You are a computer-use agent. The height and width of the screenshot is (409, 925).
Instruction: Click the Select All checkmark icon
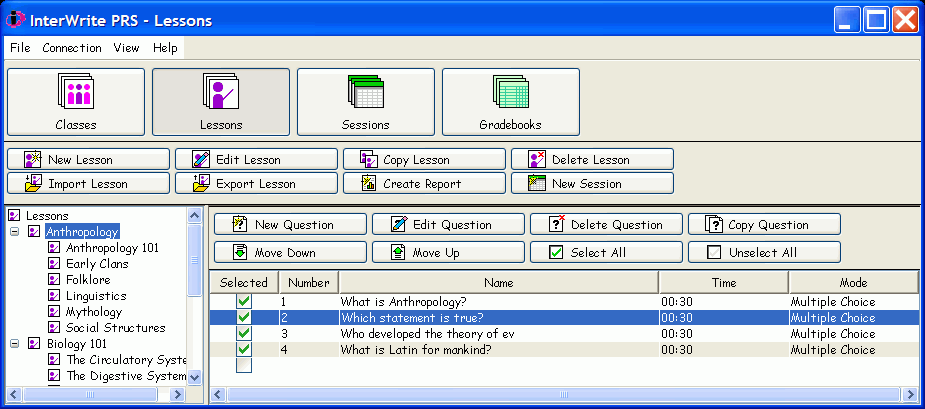[556, 253]
